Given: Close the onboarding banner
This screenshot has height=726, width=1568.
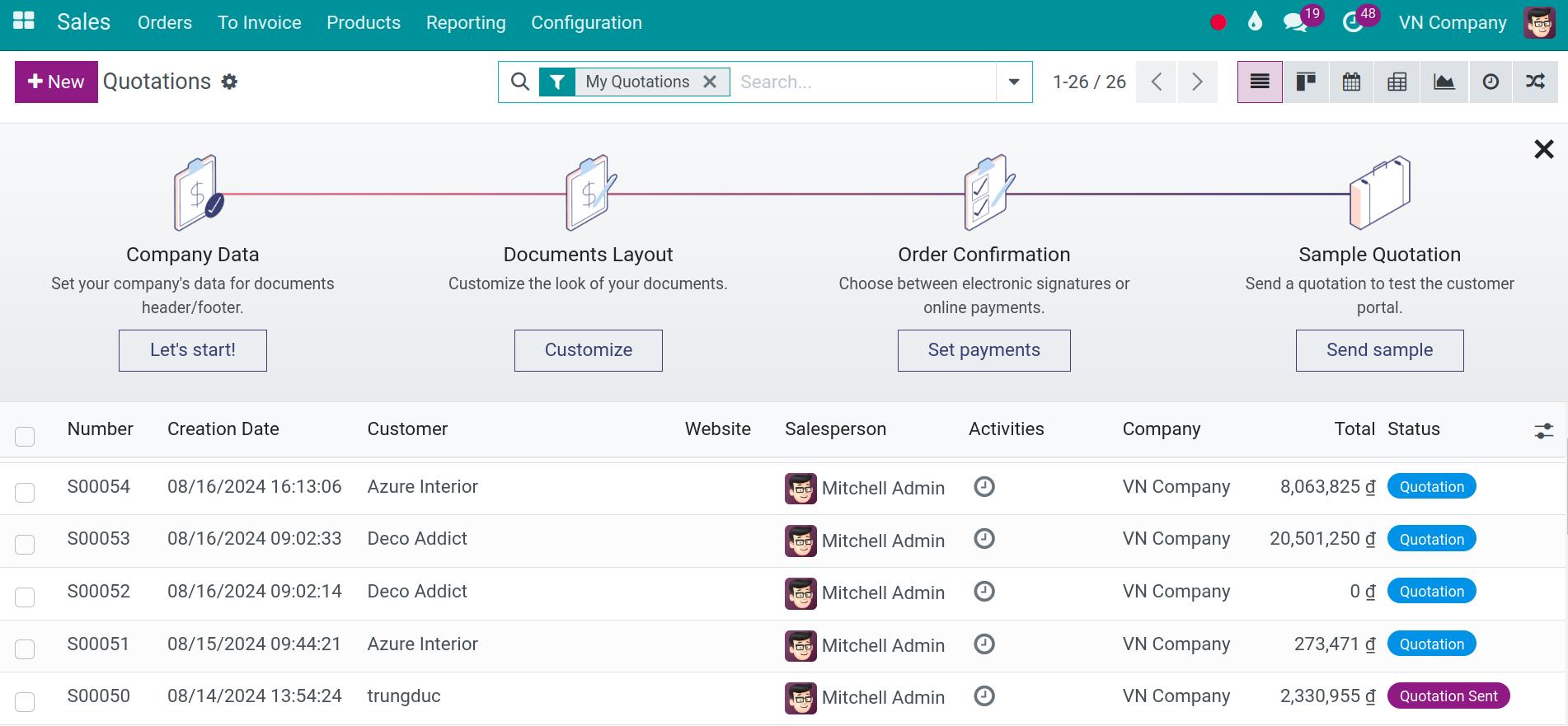Looking at the screenshot, I should pyautogui.click(x=1543, y=149).
